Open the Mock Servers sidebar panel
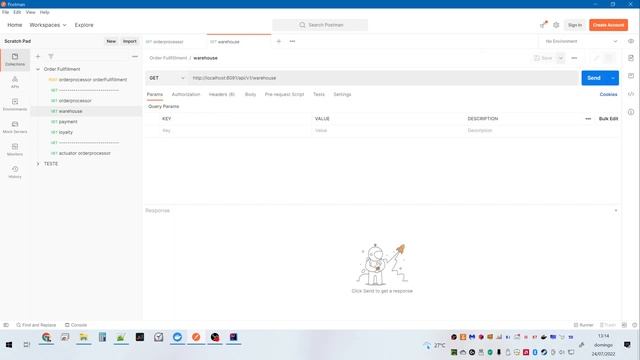This screenshot has width=640, height=360. pos(15,127)
